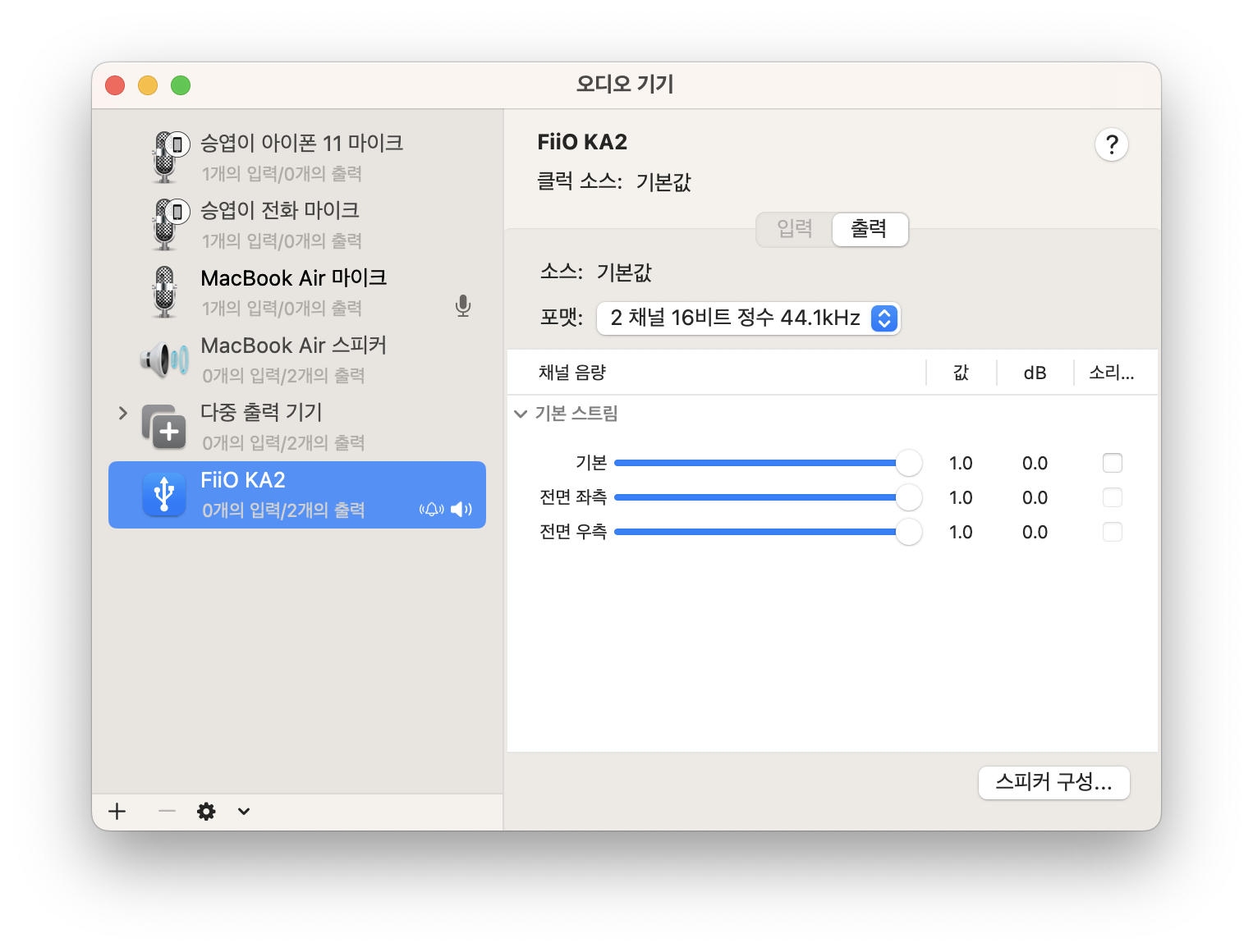
Task: Click the 소스: 기본값 label
Action: pyautogui.click(x=596, y=272)
